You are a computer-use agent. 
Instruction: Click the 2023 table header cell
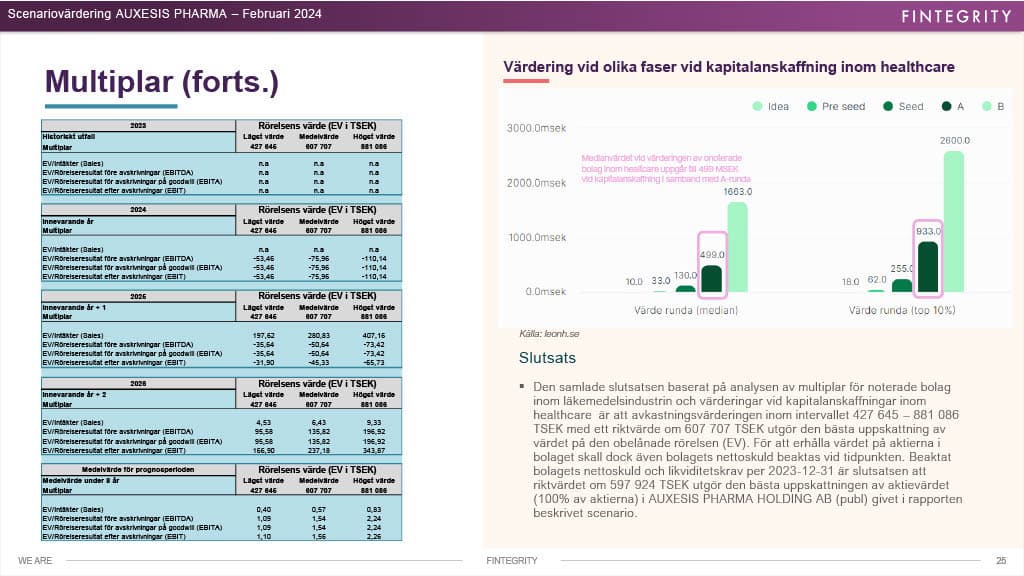138,125
